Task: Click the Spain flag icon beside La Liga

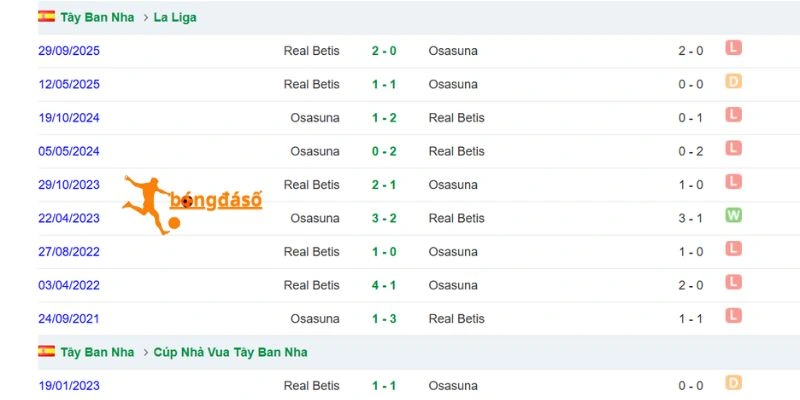Action: (46, 16)
